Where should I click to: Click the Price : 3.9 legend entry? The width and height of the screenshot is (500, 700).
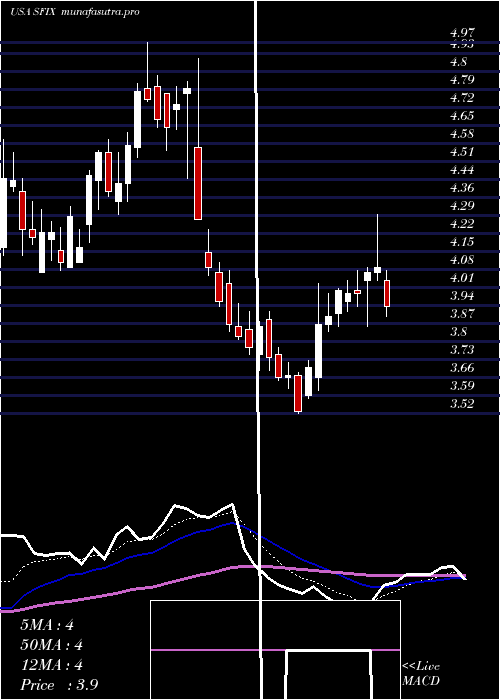click(59, 685)
